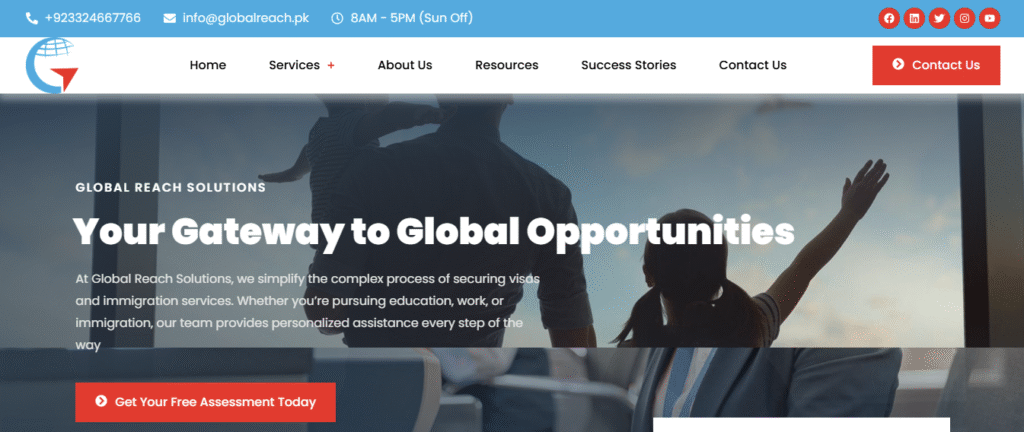Open the YouTube social icon
Image resolution: width=1024 pixels, height=432 pixels.
[990, 18]
